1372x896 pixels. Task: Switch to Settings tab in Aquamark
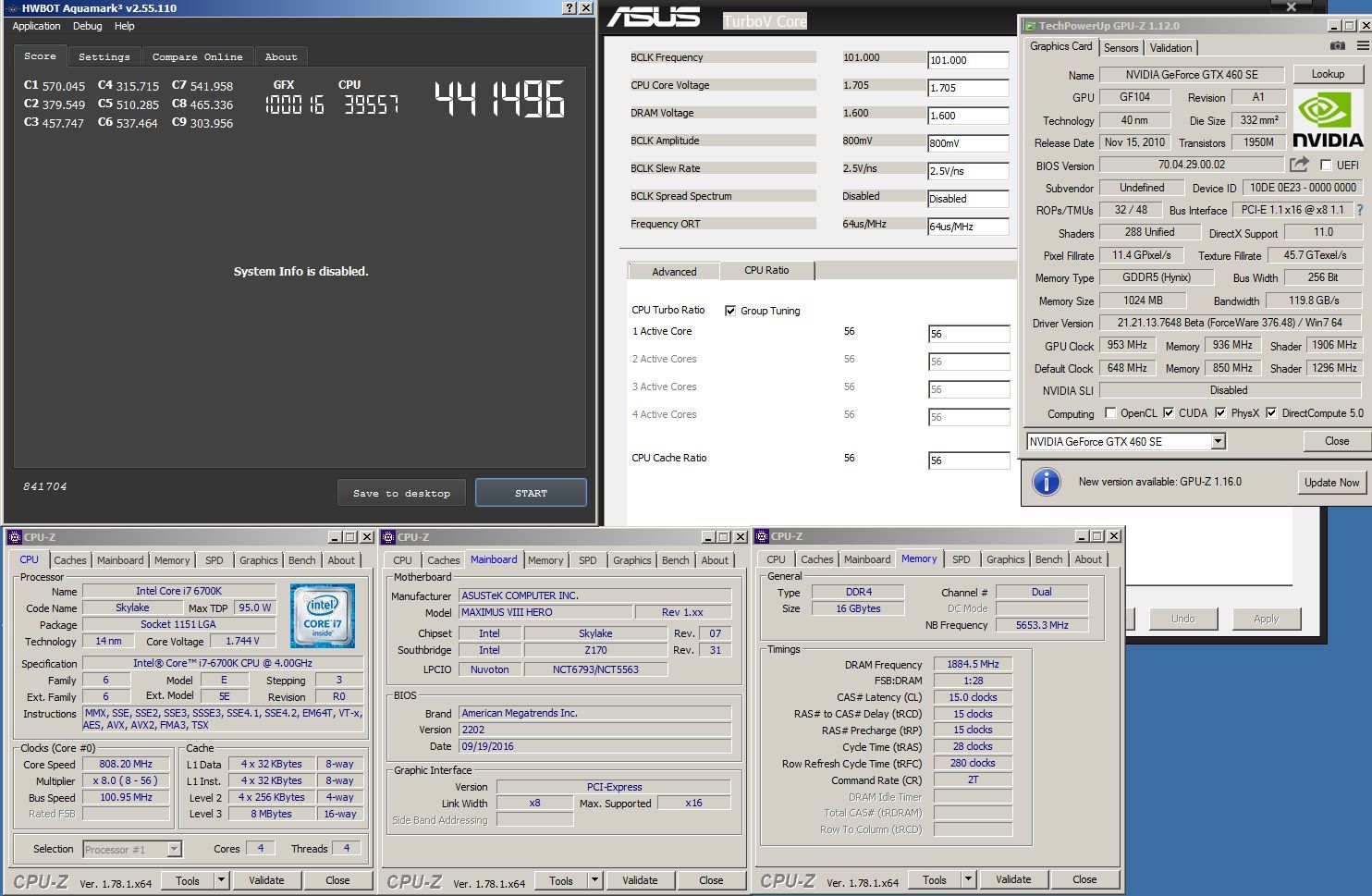coord(104,56)
